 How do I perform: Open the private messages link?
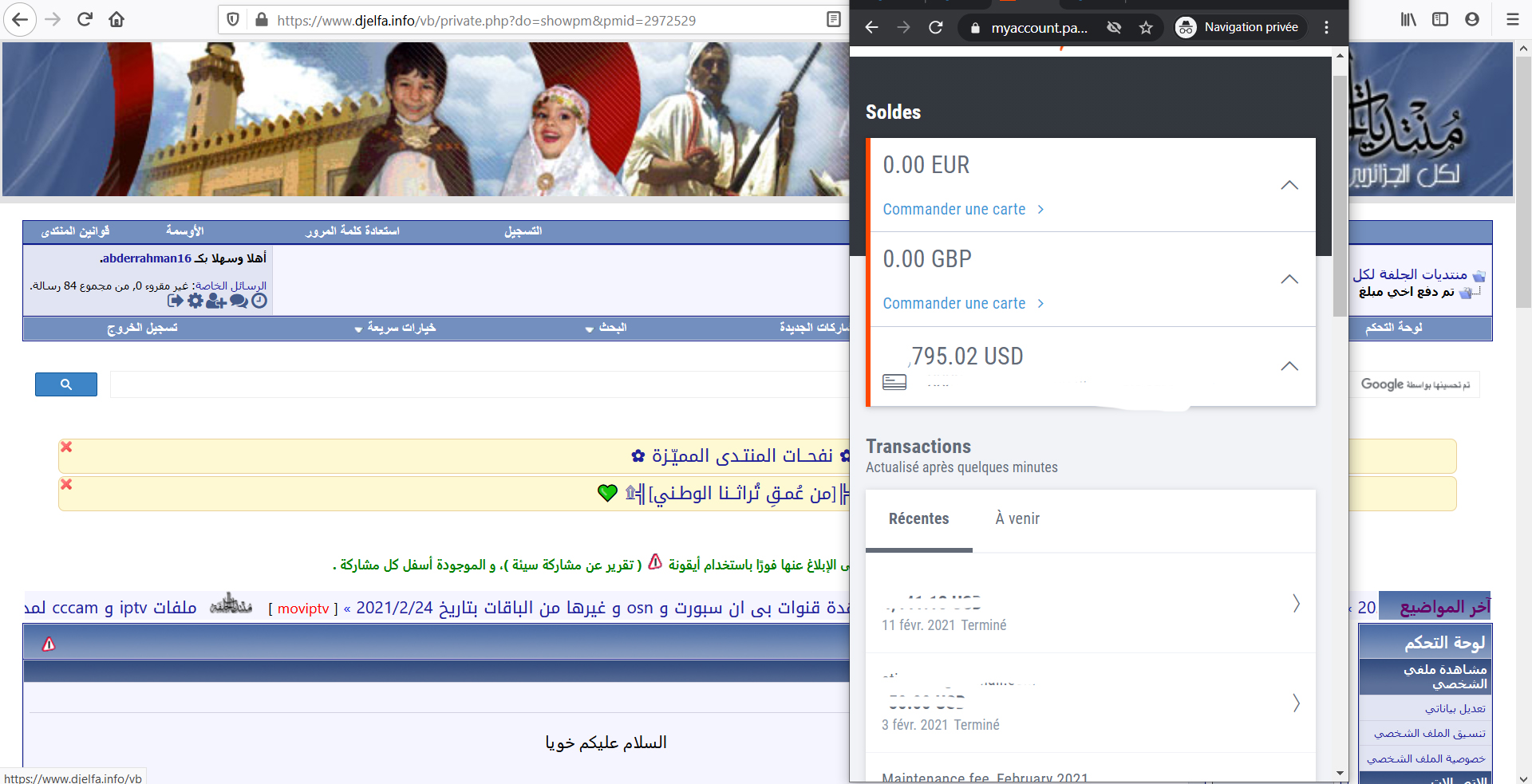[x=231, y=286]
